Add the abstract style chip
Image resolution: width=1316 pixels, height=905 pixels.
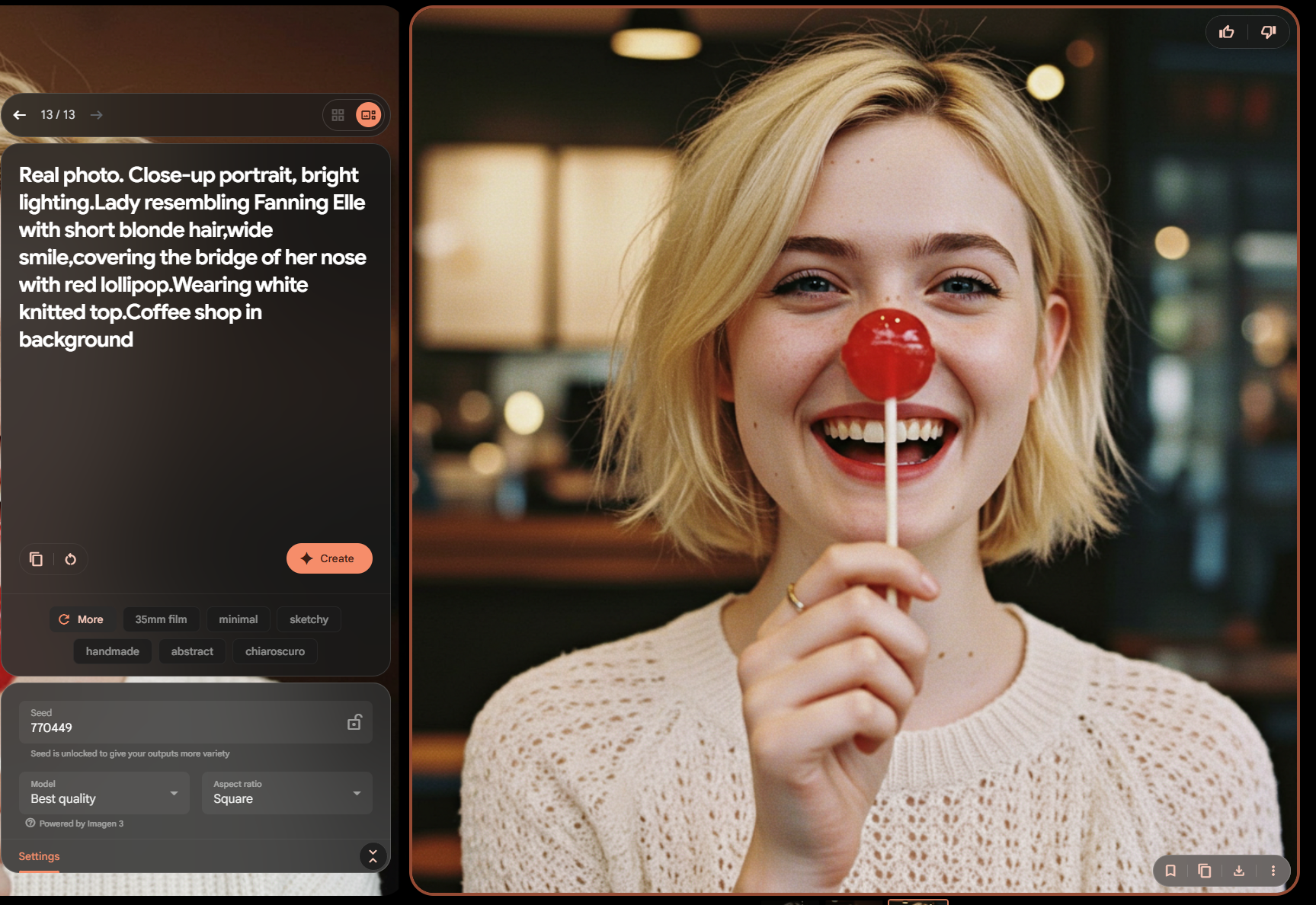[x=192, y=651]
